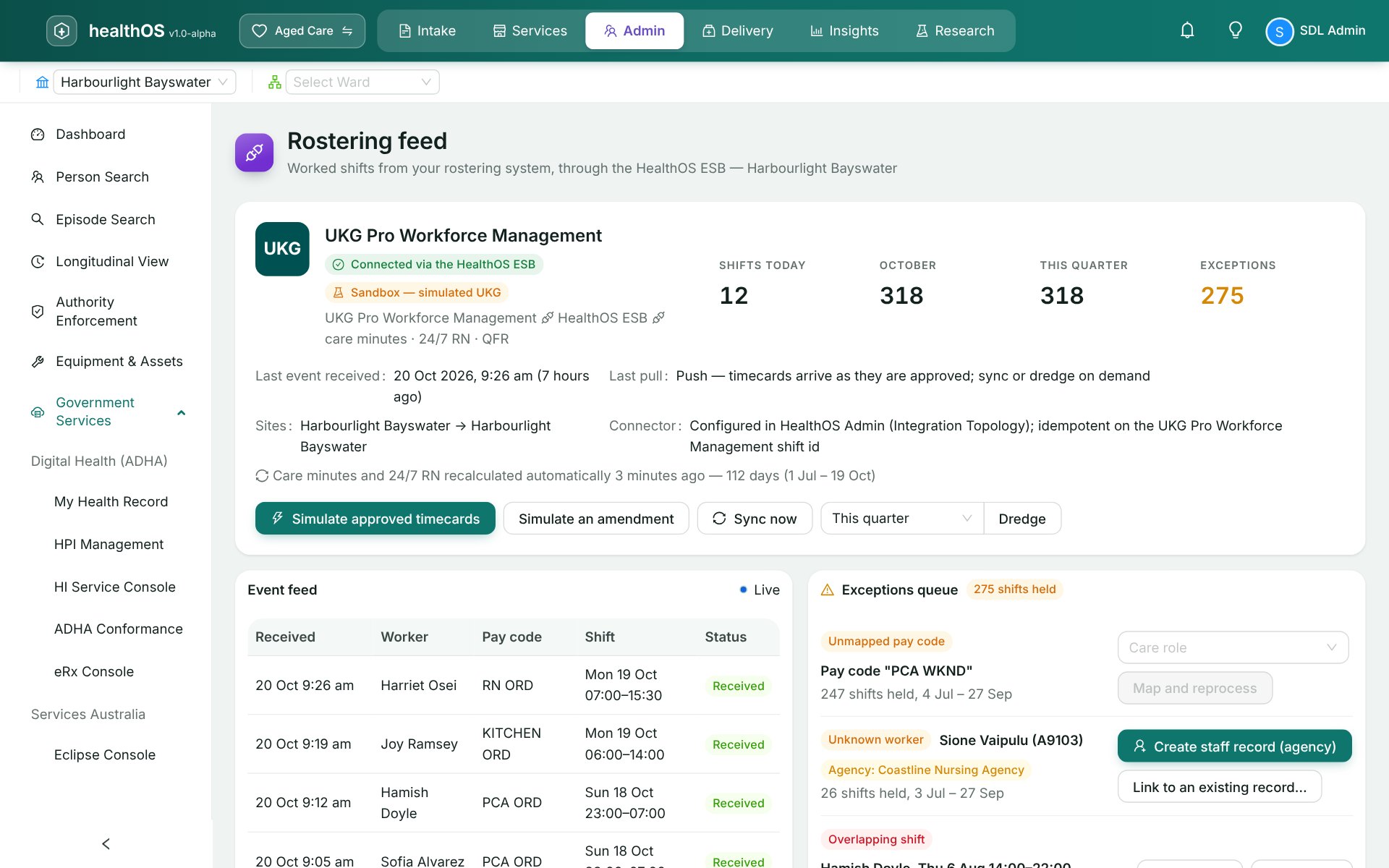Open HPI Management in sidebar
This screenshot has width=1389, height=868.
coord(109,544)
